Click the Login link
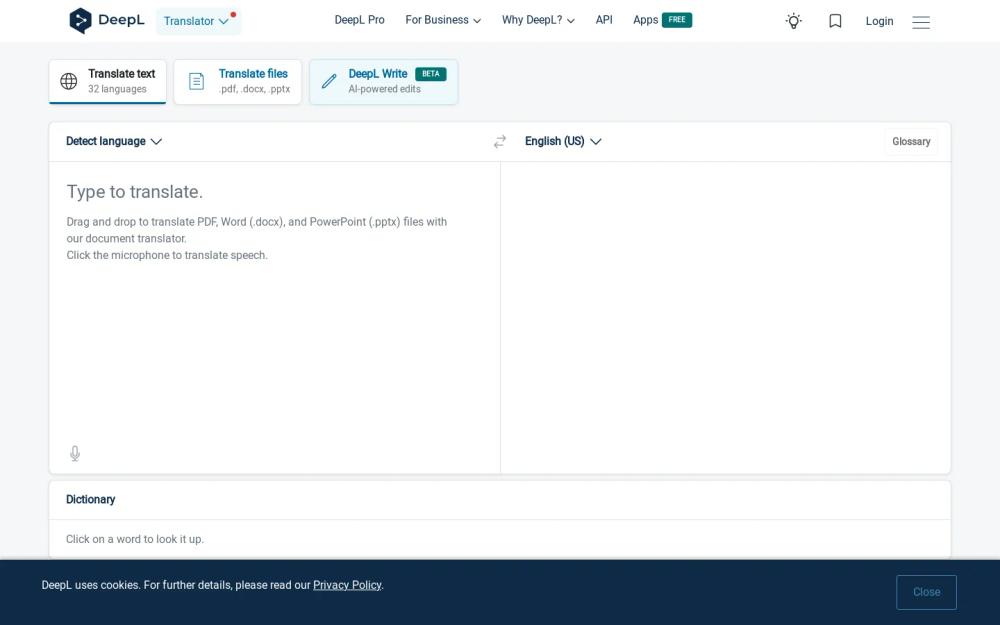The height and width of the screenshot is (625, 1000). pos(879,21)
